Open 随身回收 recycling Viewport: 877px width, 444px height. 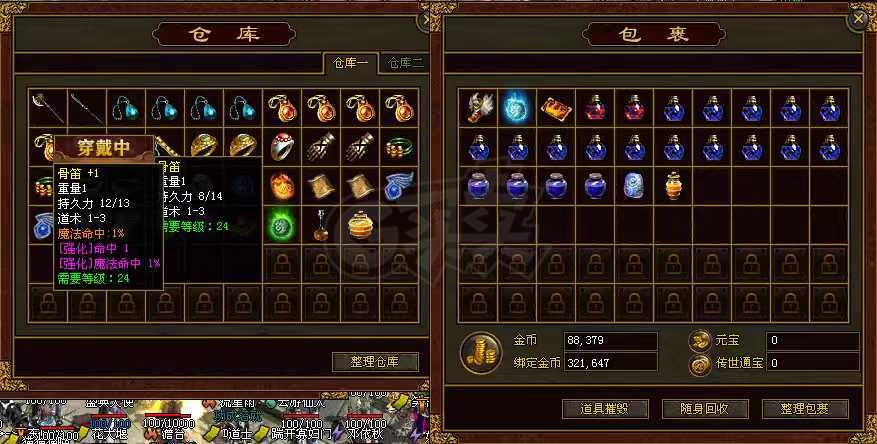[705, 409]
